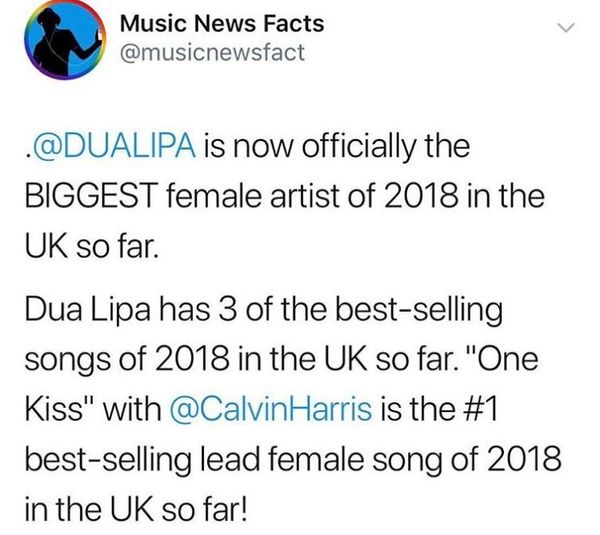Image resolution: width=600 pixels, height=535 pixels.
Task: Open the Music News Facts profile avatar
Action: pyautogui.click(x=65, y=39)
